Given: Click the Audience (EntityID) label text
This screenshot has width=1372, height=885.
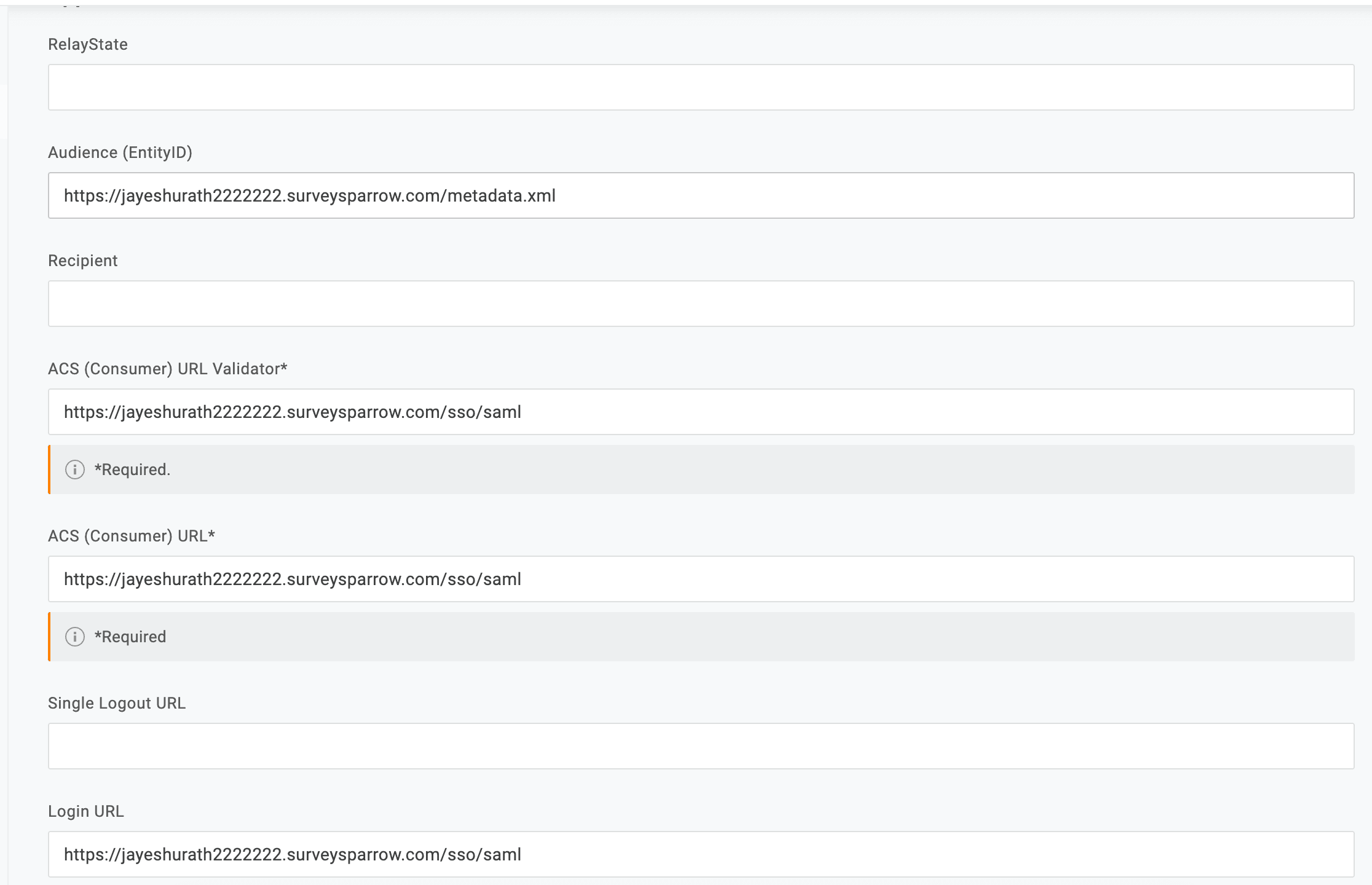Looking at the screenshot, I should click(120, 152).
